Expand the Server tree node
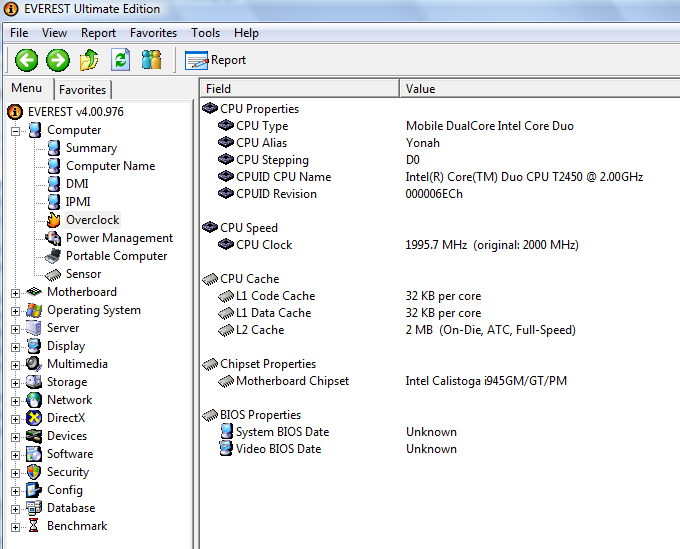 pyautogui.click(x=15, y=329)
